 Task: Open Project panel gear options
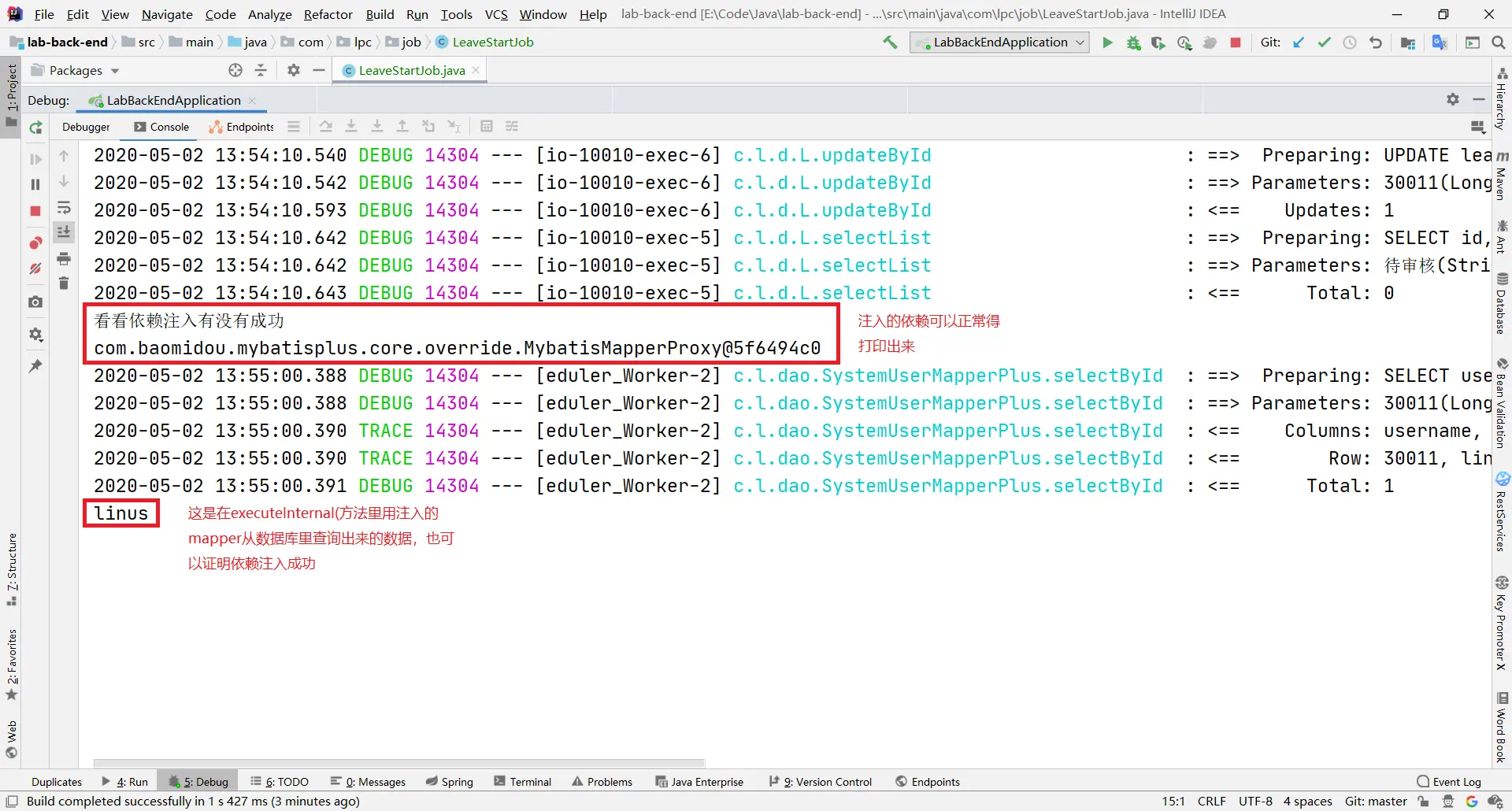294,70
